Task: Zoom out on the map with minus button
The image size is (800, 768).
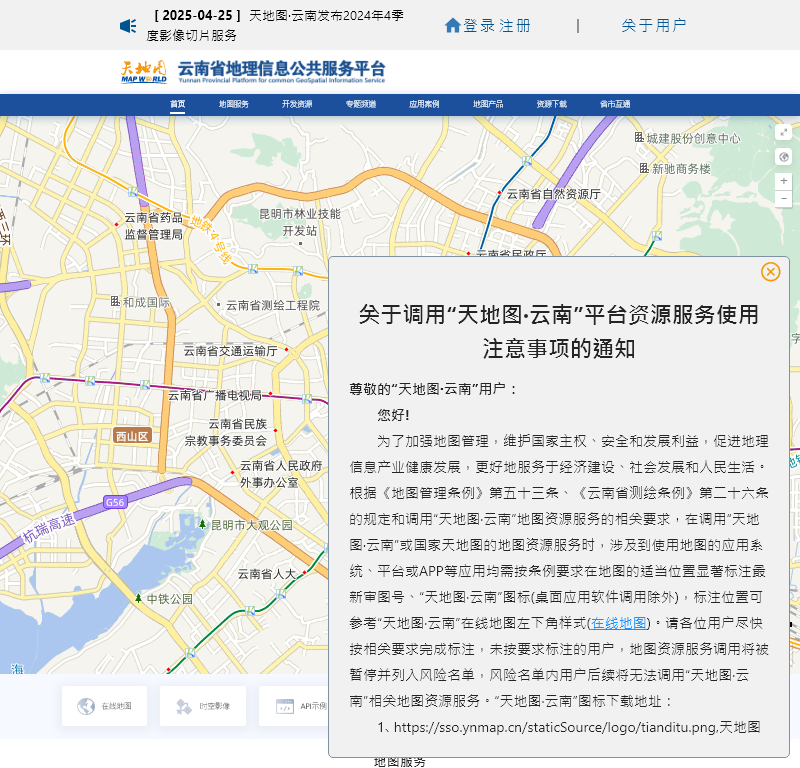Action: point(783,199)
